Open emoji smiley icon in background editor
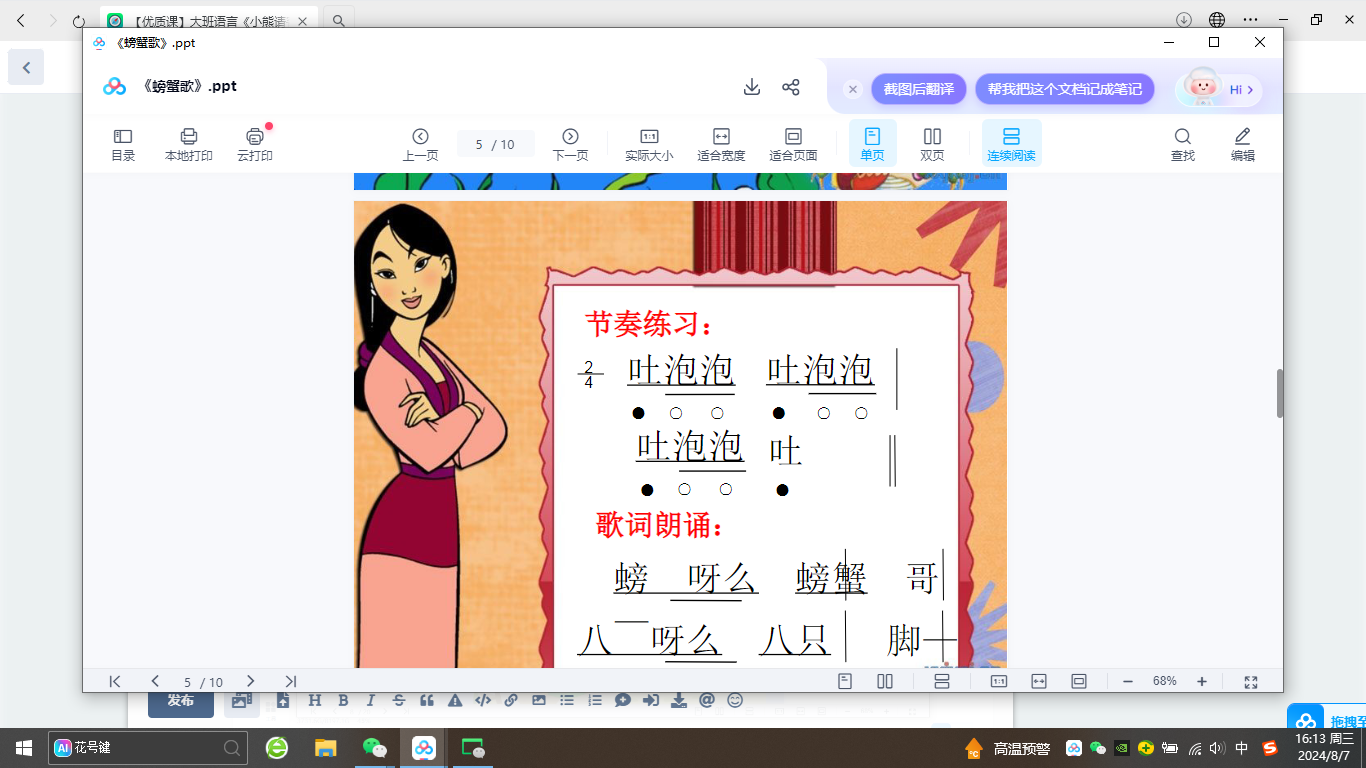1366x768 pixels. 735,700
